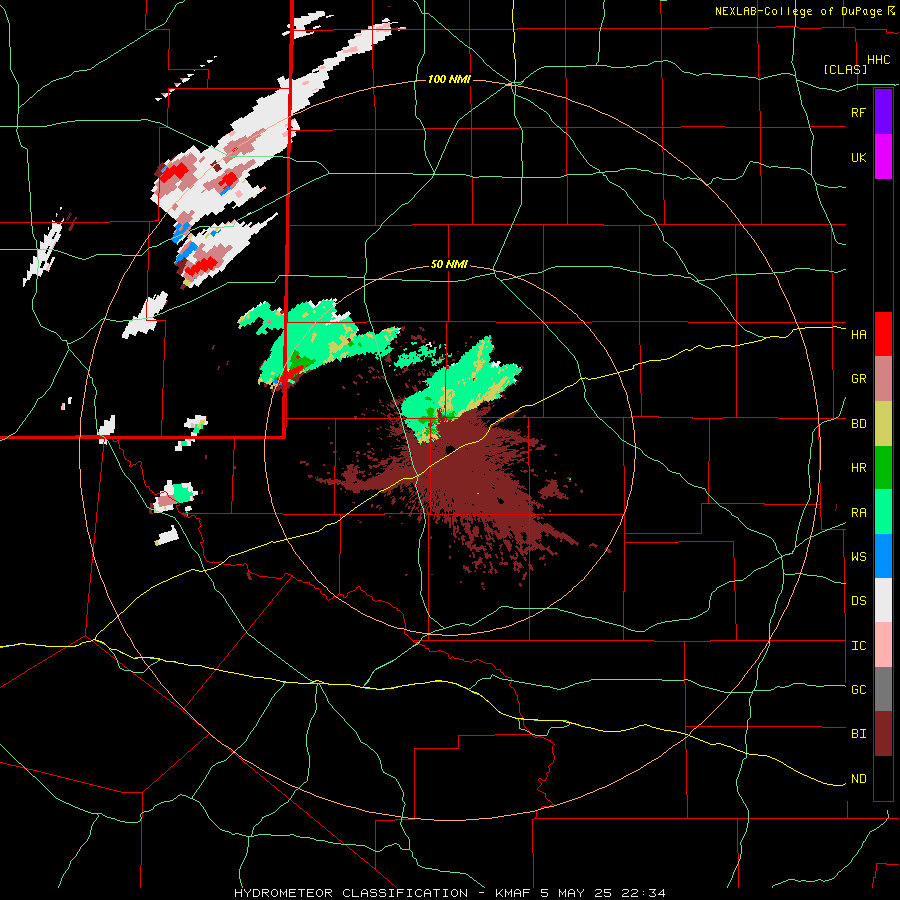Click the GC legend label
This screenshot has height=900, width=900.
(x=858, y=690)
